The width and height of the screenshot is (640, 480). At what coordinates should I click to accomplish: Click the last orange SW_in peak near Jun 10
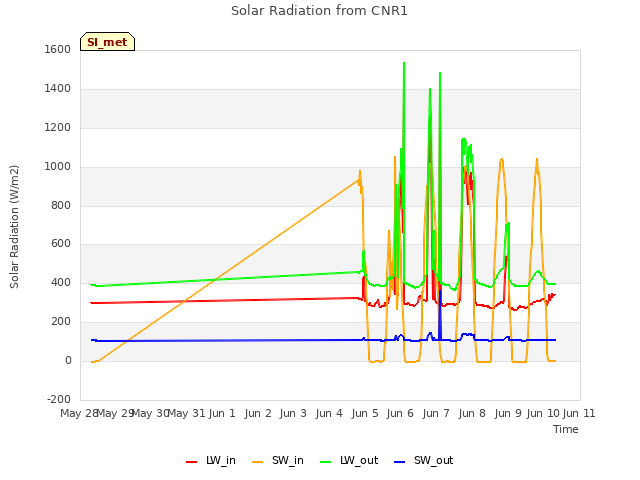pos(537,160)
